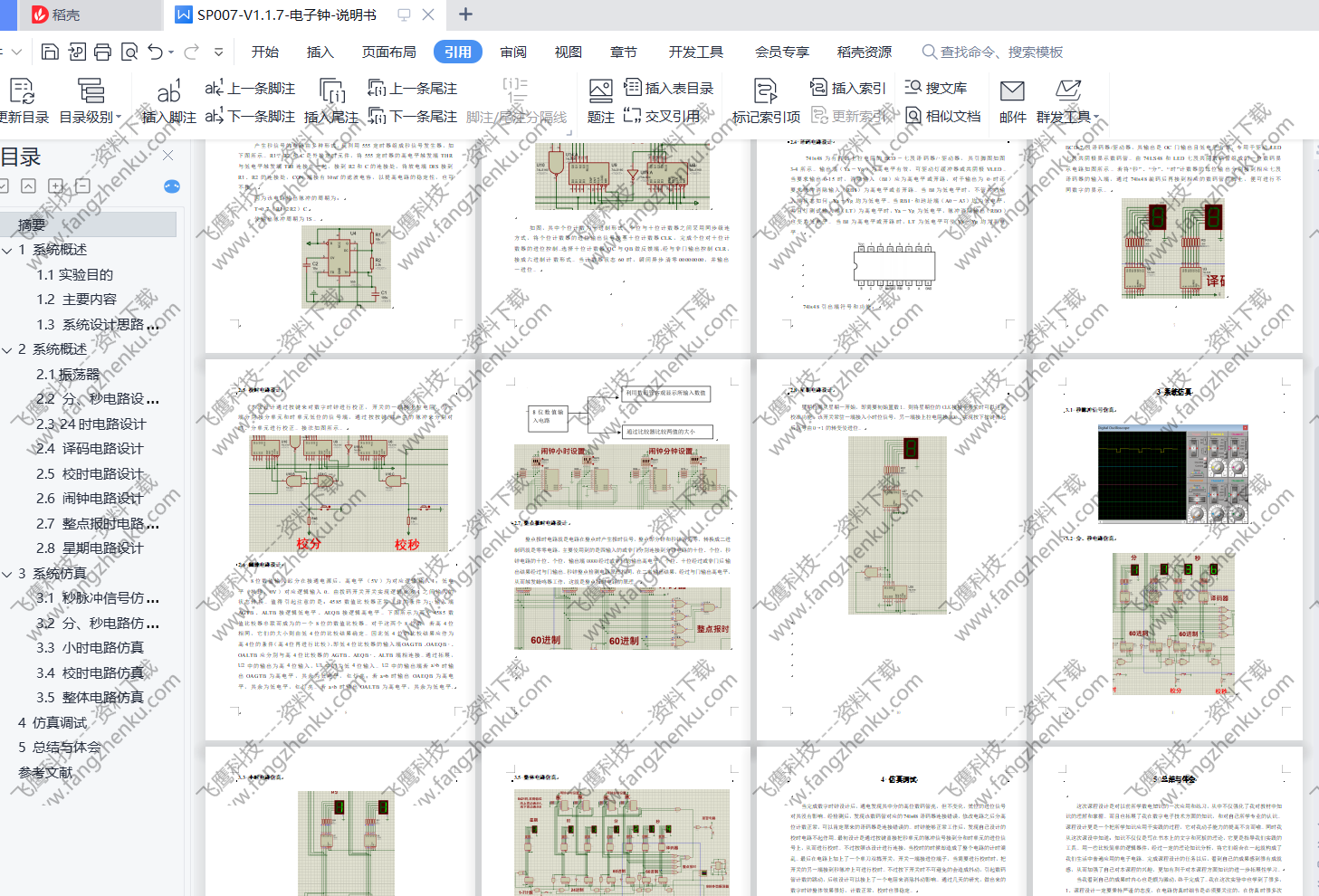The height and width of the screenshot is (896, 1319).
Task: Click 插入表目录 (Insert Table of Figures)
Action: point(669,88)
